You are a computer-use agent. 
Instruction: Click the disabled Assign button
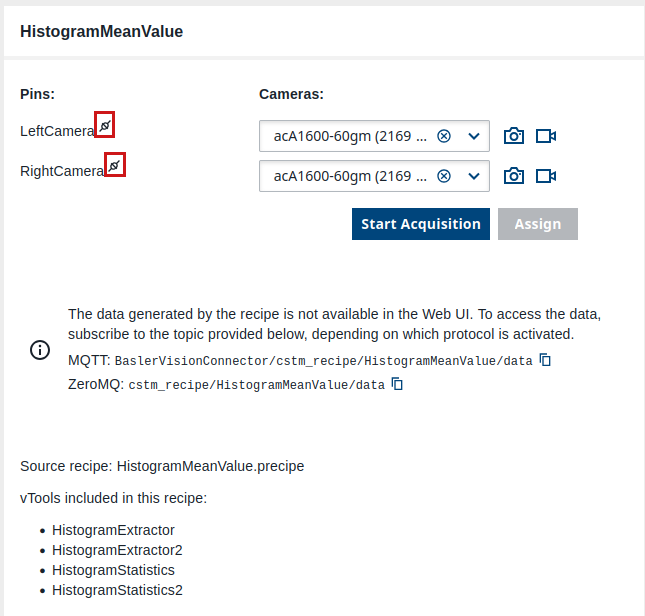[537, 224]
